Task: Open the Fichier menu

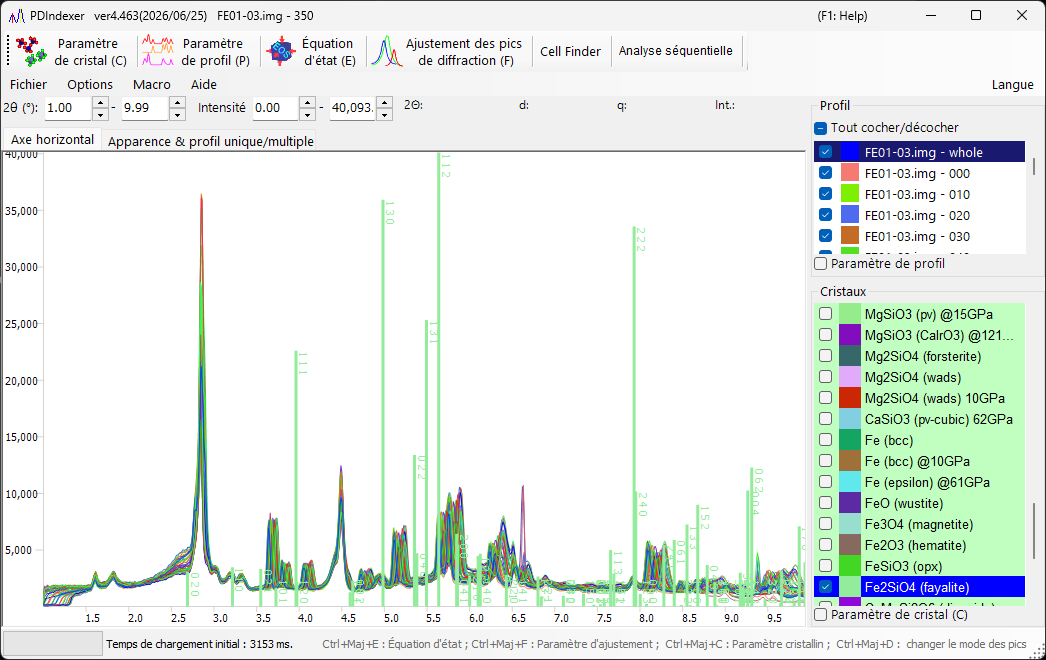Action: coord(29,85)
